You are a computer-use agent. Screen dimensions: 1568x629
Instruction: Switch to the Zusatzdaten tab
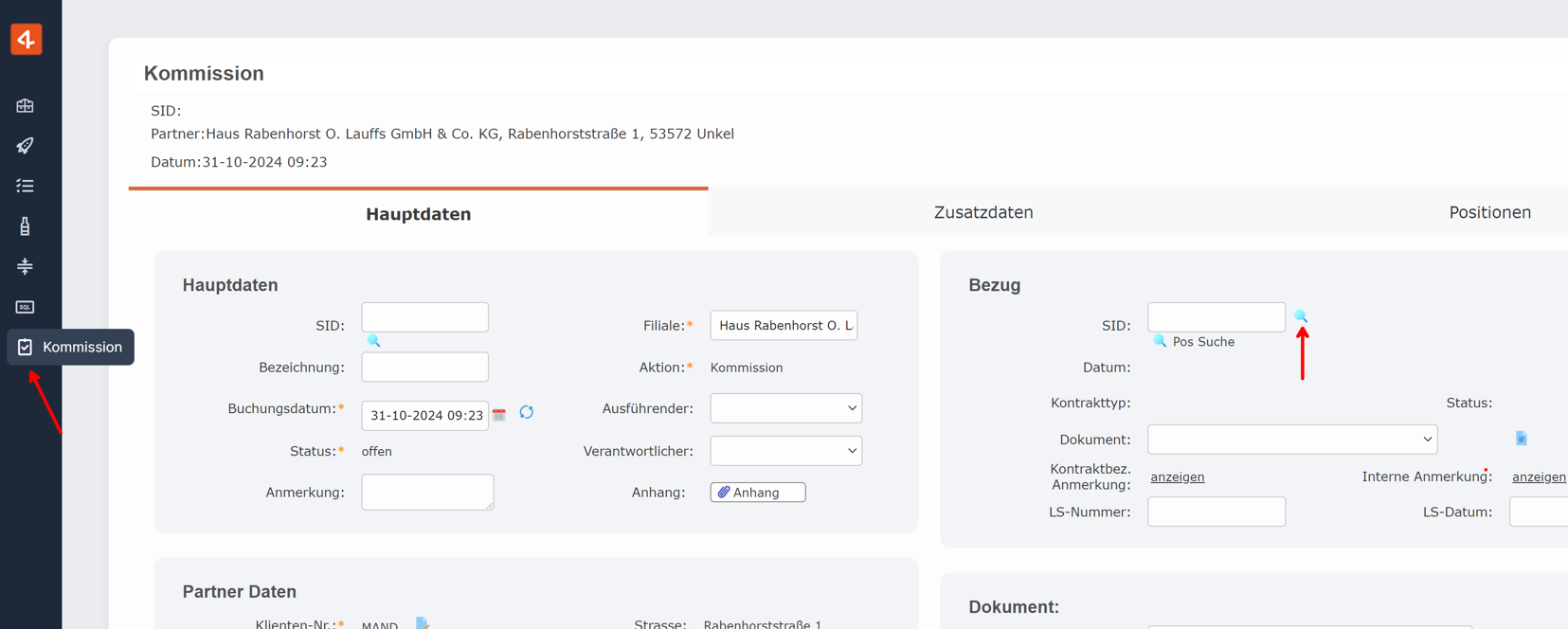983,212
